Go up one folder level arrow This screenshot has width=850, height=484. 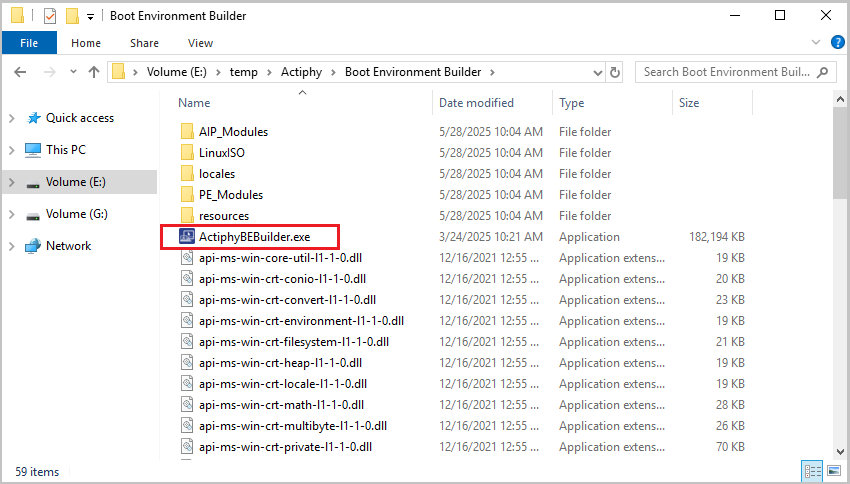click(x=94, y=72)
